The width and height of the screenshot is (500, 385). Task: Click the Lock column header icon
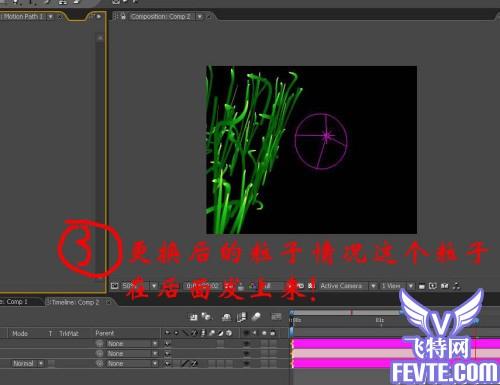[x=273, y=333]
